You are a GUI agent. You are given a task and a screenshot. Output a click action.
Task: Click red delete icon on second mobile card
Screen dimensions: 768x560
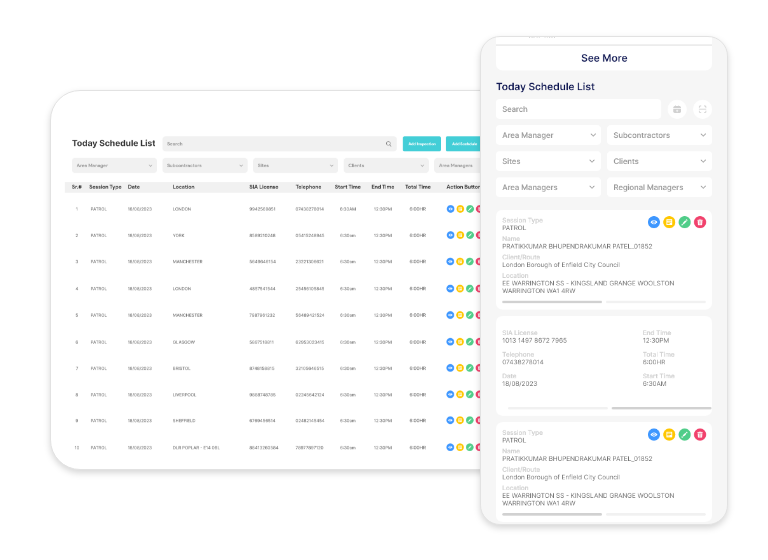(700, 434)
